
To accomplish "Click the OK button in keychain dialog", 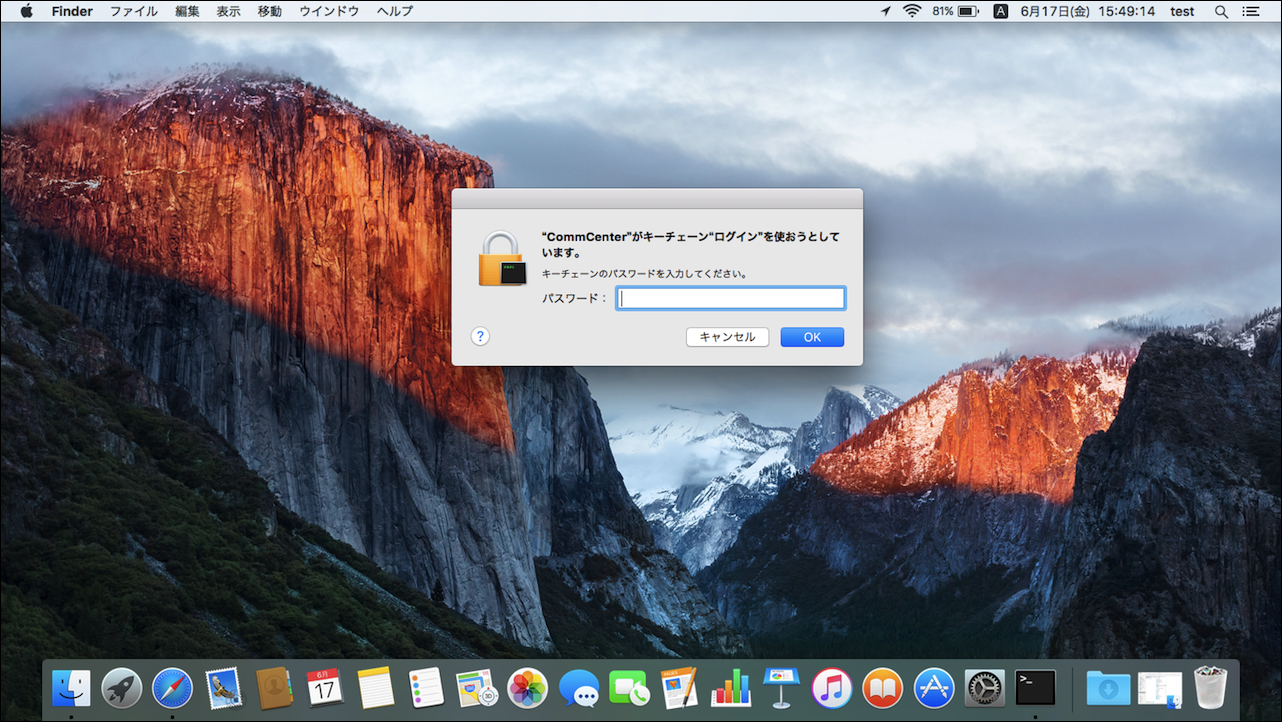I will [x=812, y=337].
